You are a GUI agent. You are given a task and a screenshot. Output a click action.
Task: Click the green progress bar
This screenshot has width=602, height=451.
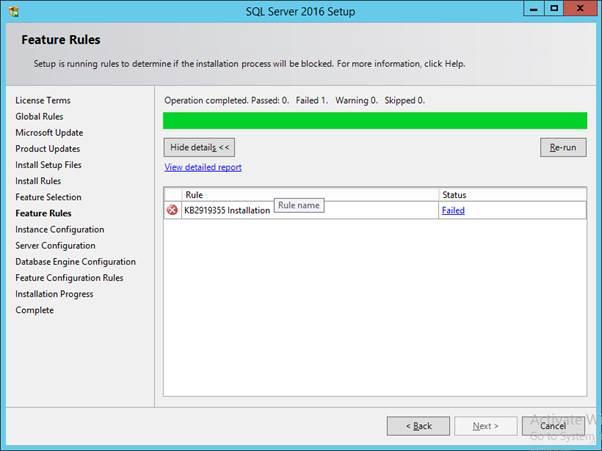pos(375,121)
